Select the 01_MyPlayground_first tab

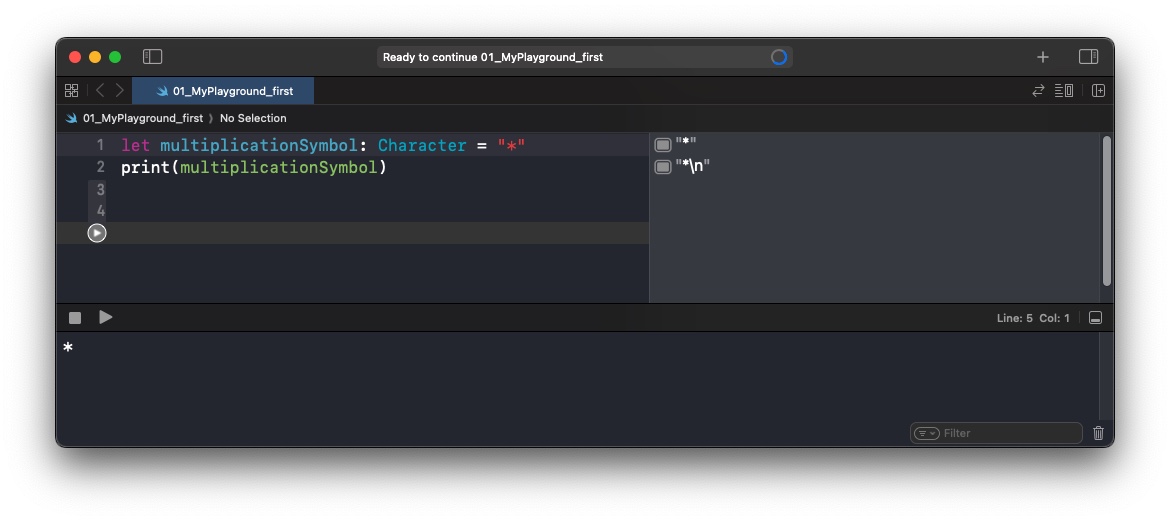[223, 91]
